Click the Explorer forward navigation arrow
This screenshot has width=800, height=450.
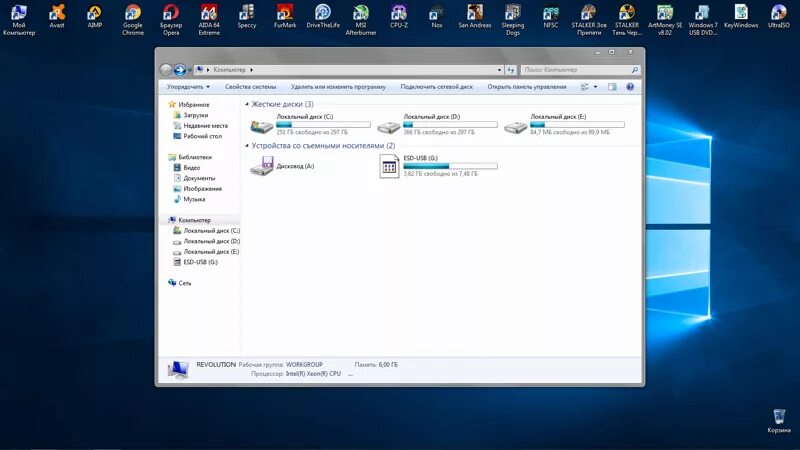pyautogui.click(x=179, y=70)
